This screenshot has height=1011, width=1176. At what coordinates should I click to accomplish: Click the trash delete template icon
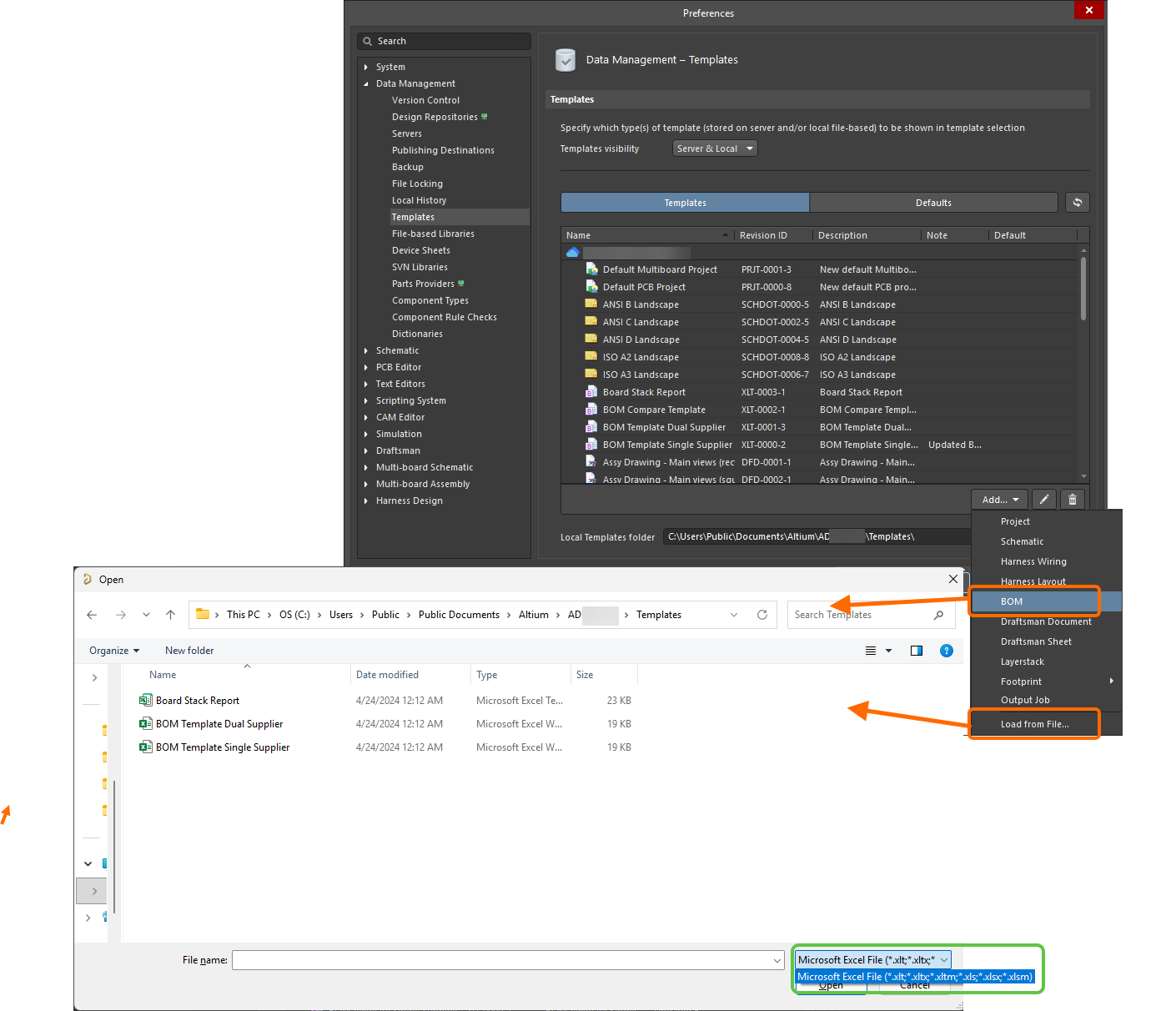1073,500
